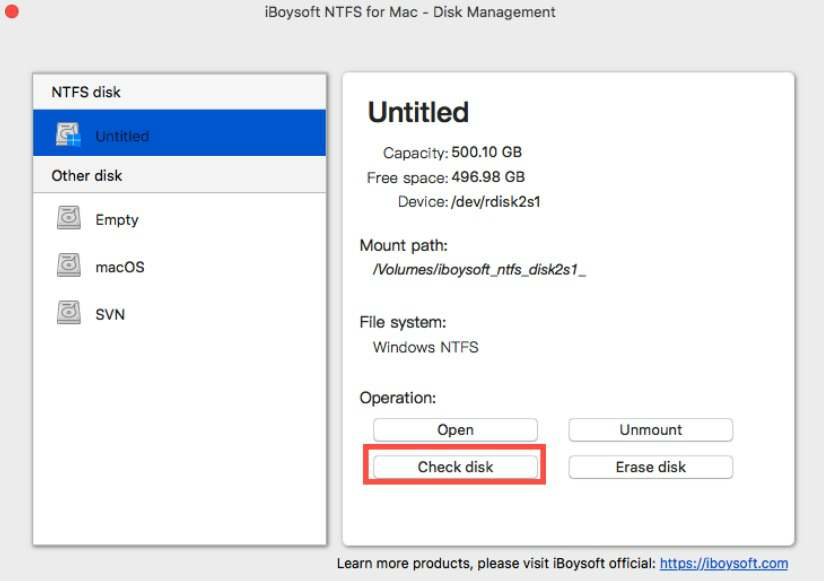Image resolution: width=824 pixels, height=581 pixels.
Task: Visit the iboysoft.com link
Action: (x=724, y=563)
